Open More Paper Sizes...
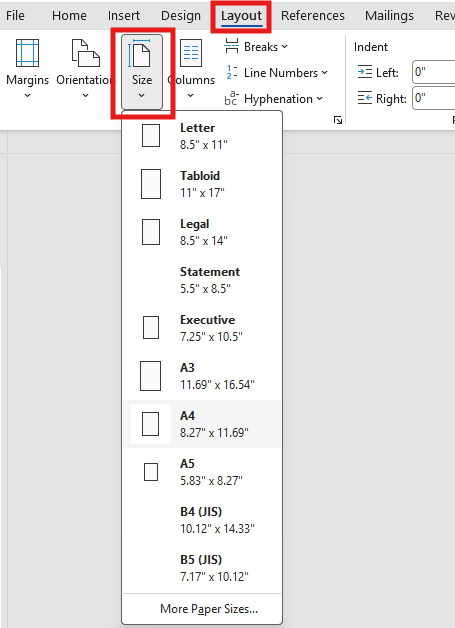 [202, 609]
